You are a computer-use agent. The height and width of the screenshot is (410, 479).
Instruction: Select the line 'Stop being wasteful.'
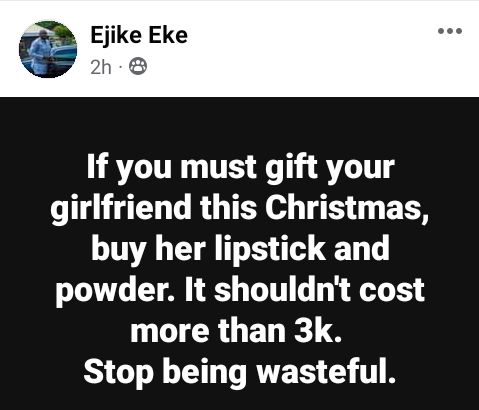pyautogui.click(x=239, y=372)
